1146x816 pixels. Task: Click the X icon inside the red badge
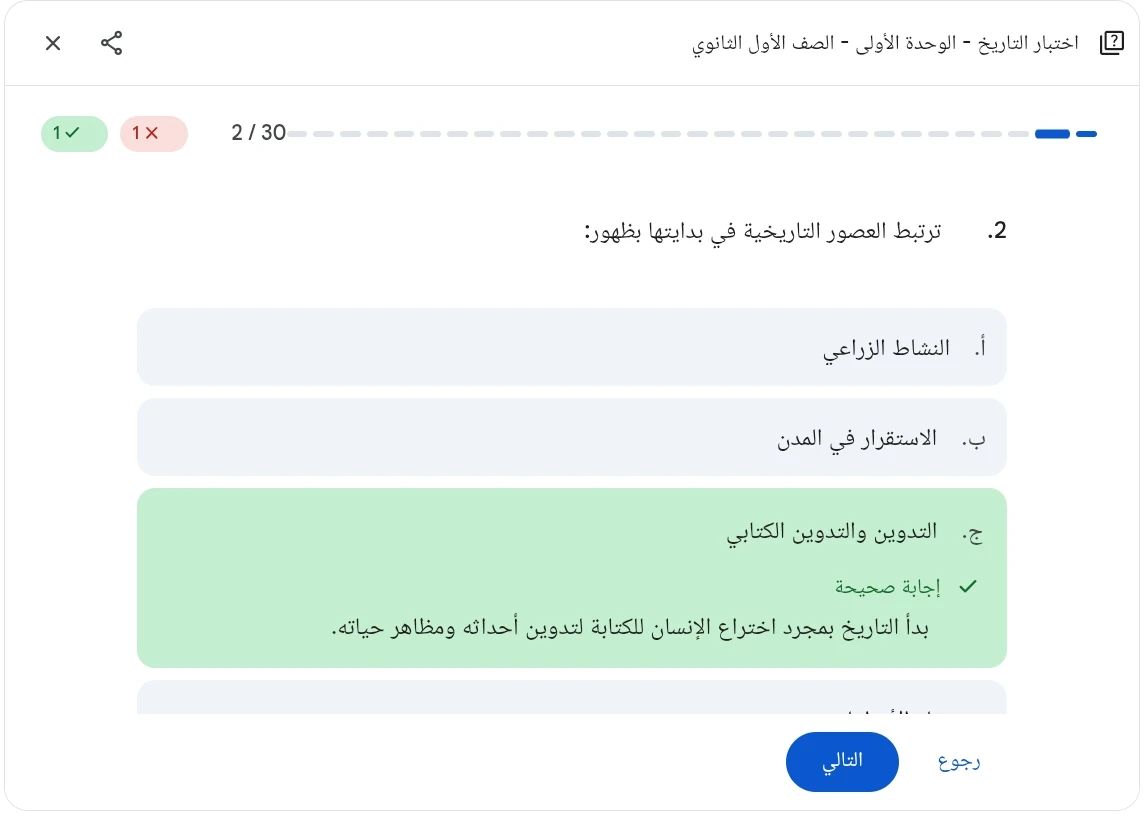click(x=165, y=133)
